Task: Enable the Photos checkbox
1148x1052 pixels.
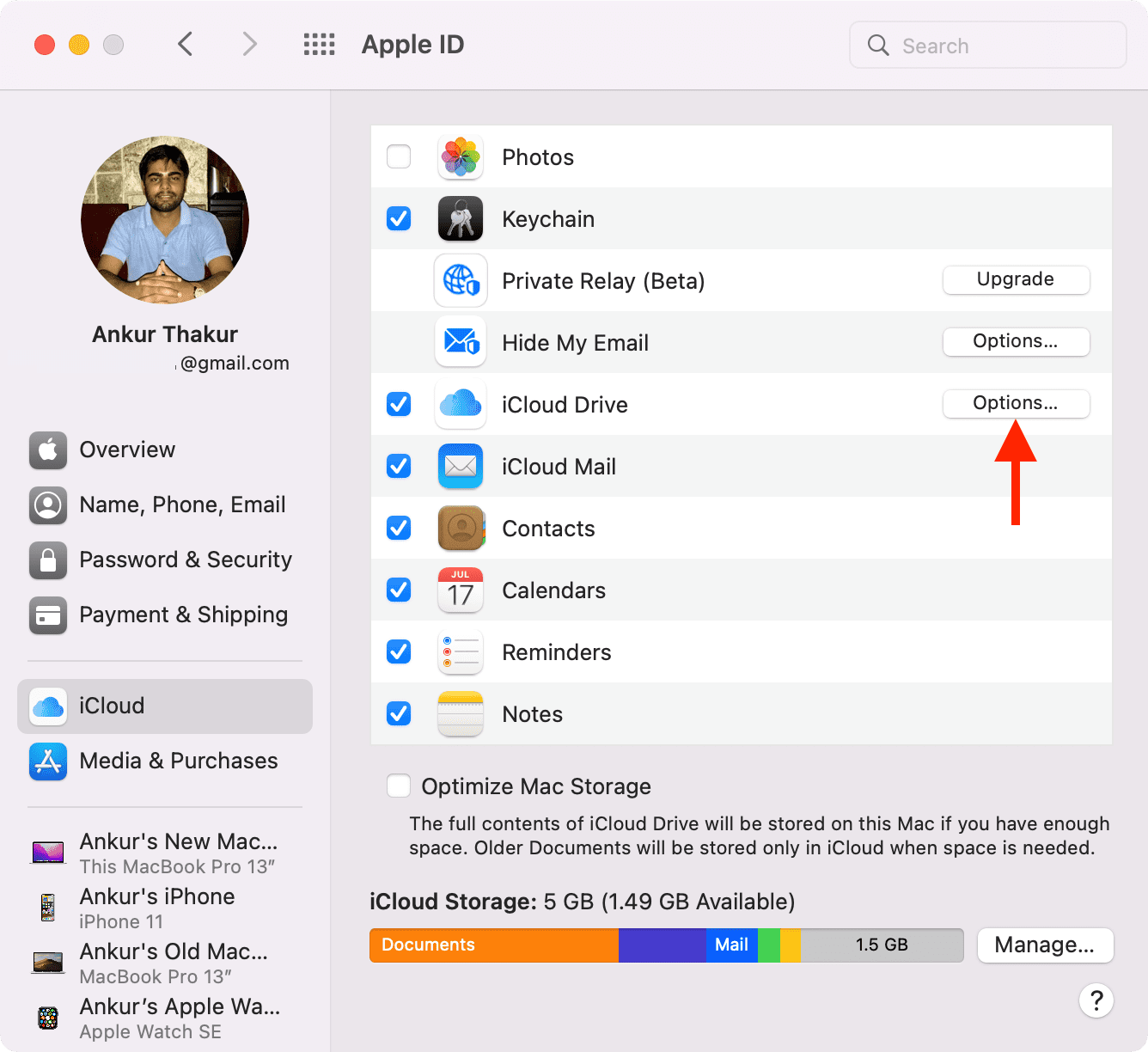Action: pos(399,156)
